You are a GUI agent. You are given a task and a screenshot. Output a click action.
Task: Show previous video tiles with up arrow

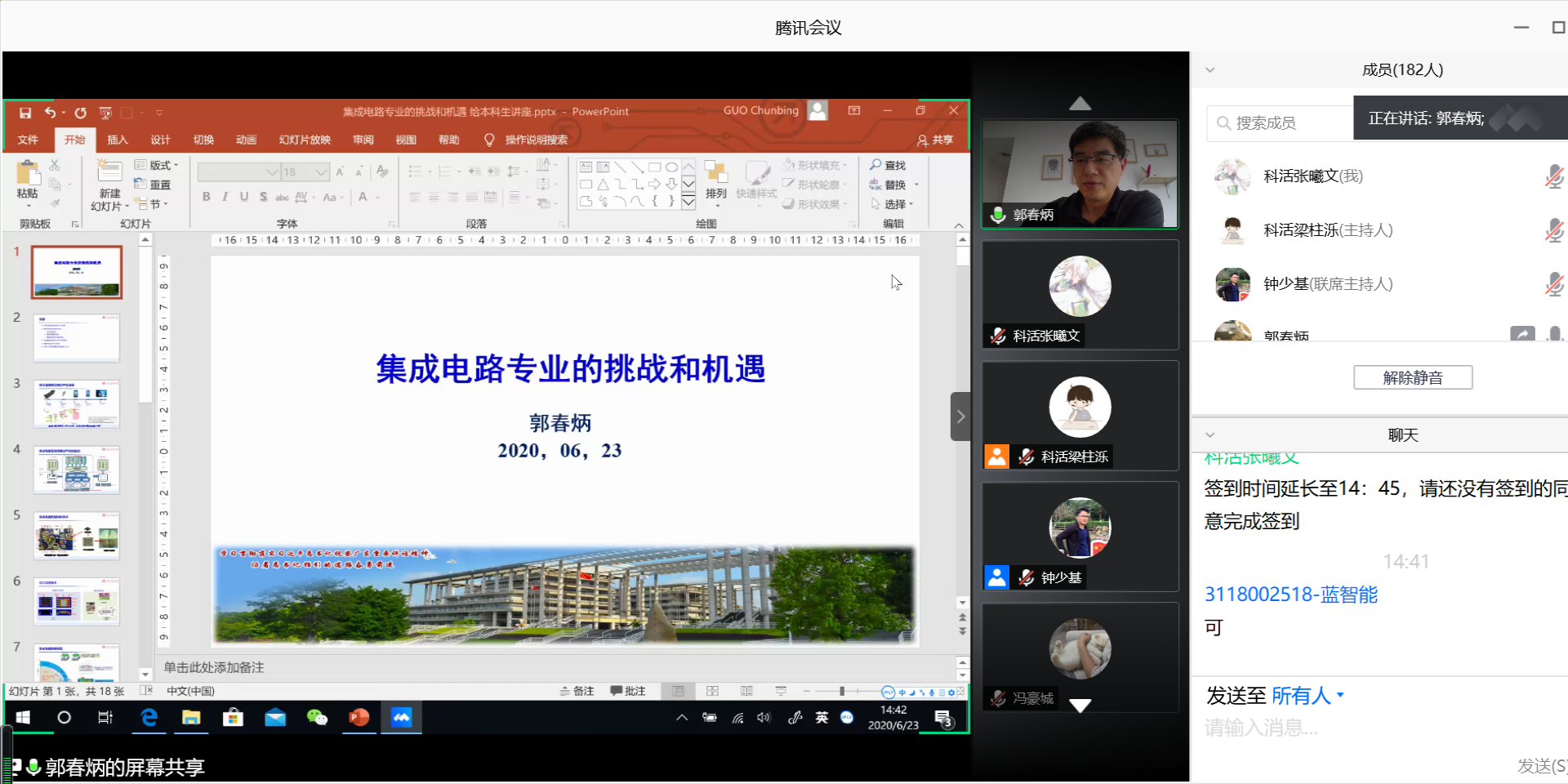click(1080, 104)
